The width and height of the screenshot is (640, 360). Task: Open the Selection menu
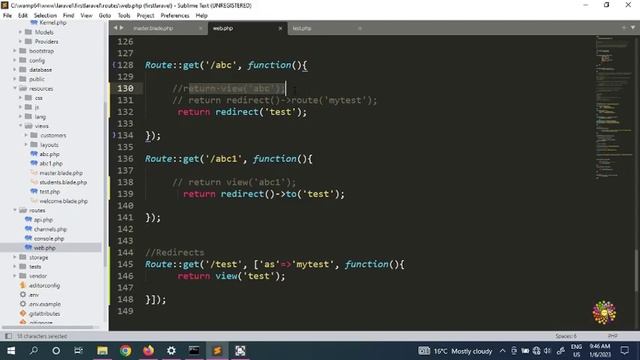point(45,16)
